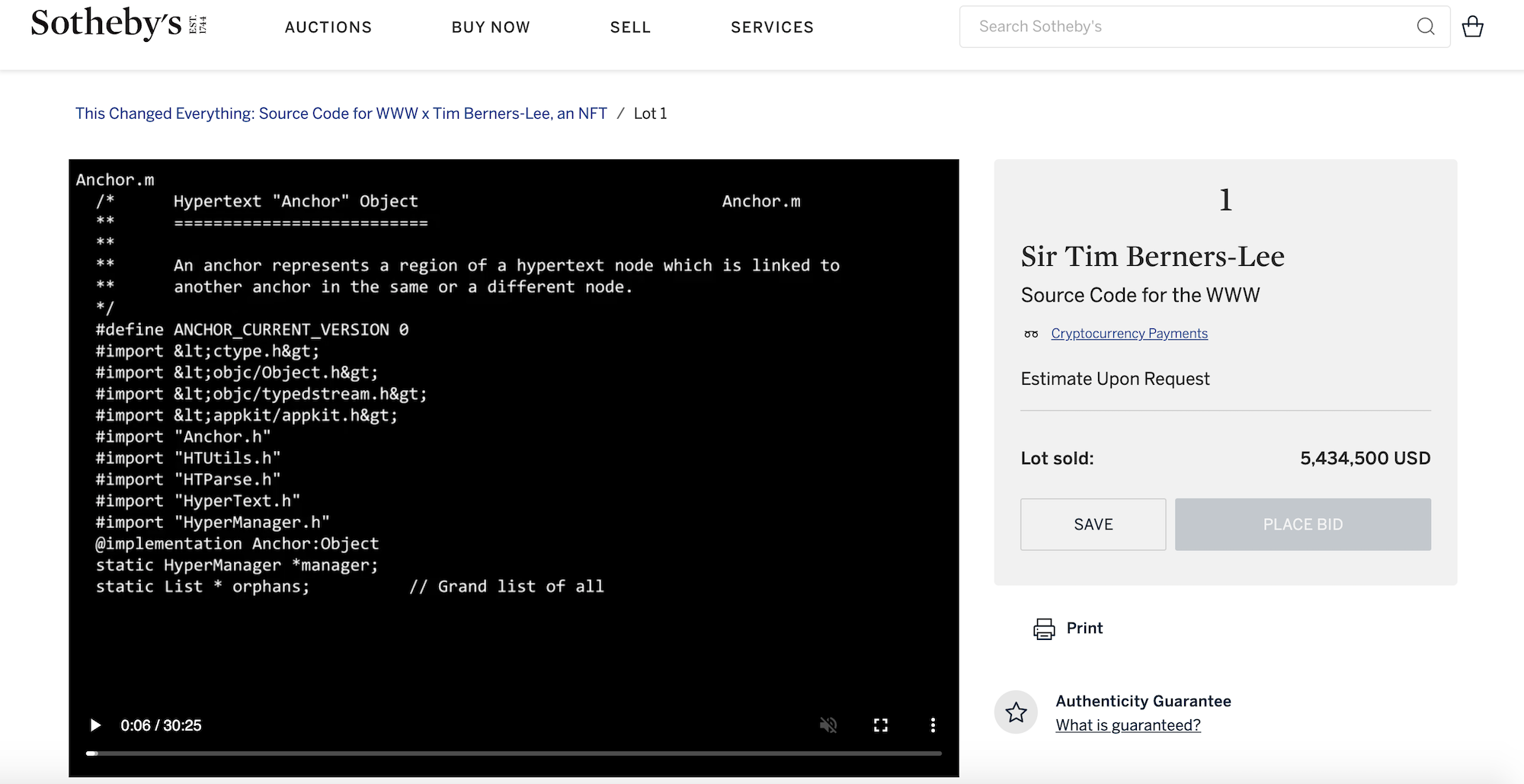Click the 5,434,500 USD sold price

tap(1366, 459)
